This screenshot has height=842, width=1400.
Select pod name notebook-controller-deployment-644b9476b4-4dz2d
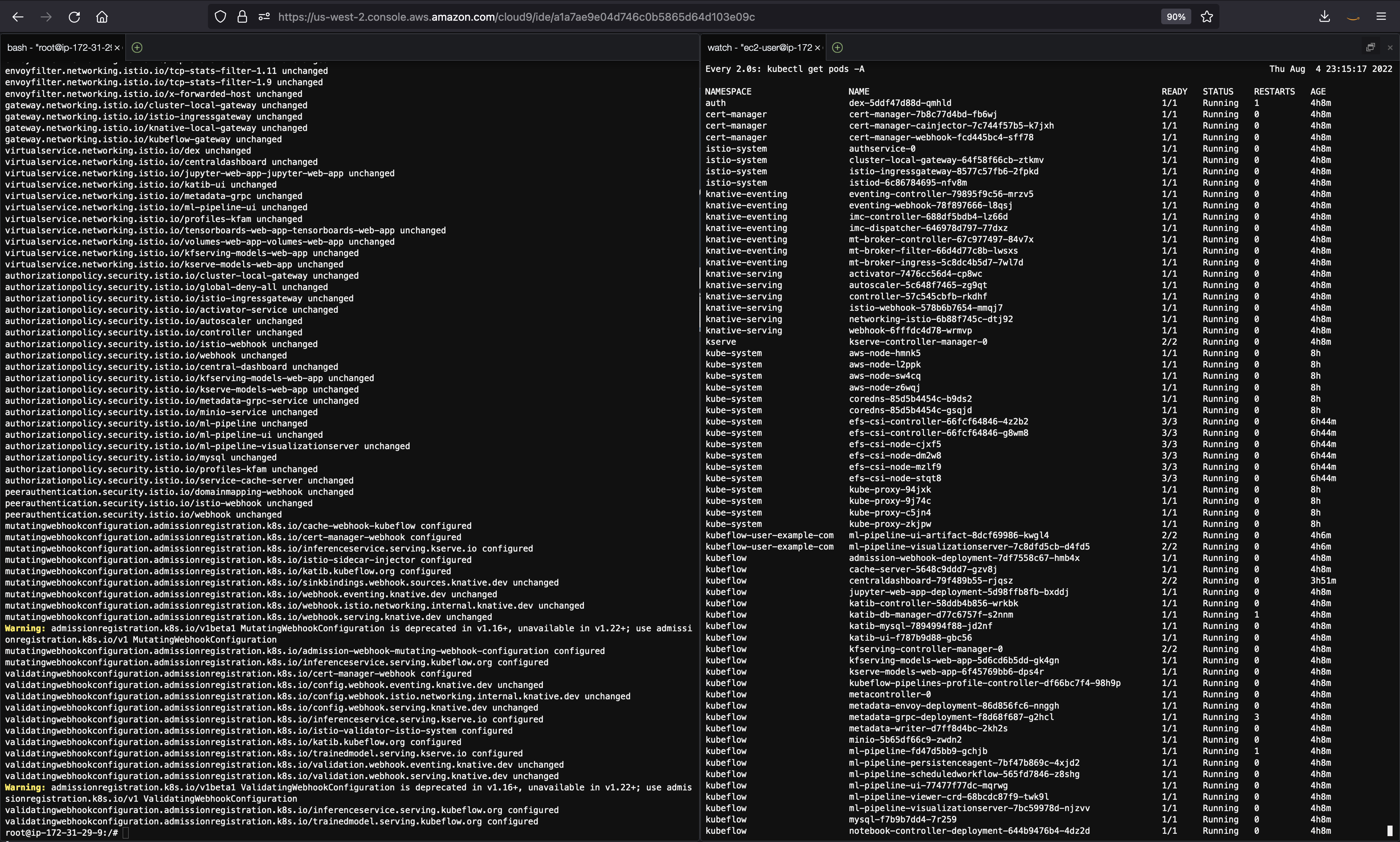pyautogui.click(x=969, y=831)
